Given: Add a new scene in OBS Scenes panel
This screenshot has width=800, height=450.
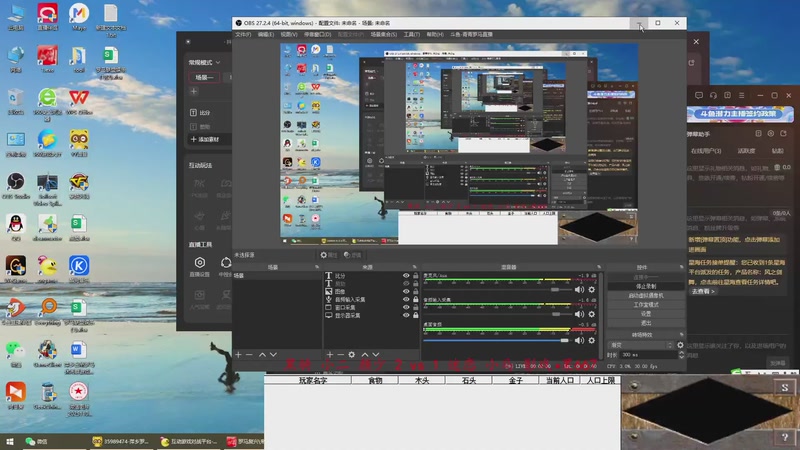Looking at the screenshot, I should pyautogui.click(x=238, y=354).
